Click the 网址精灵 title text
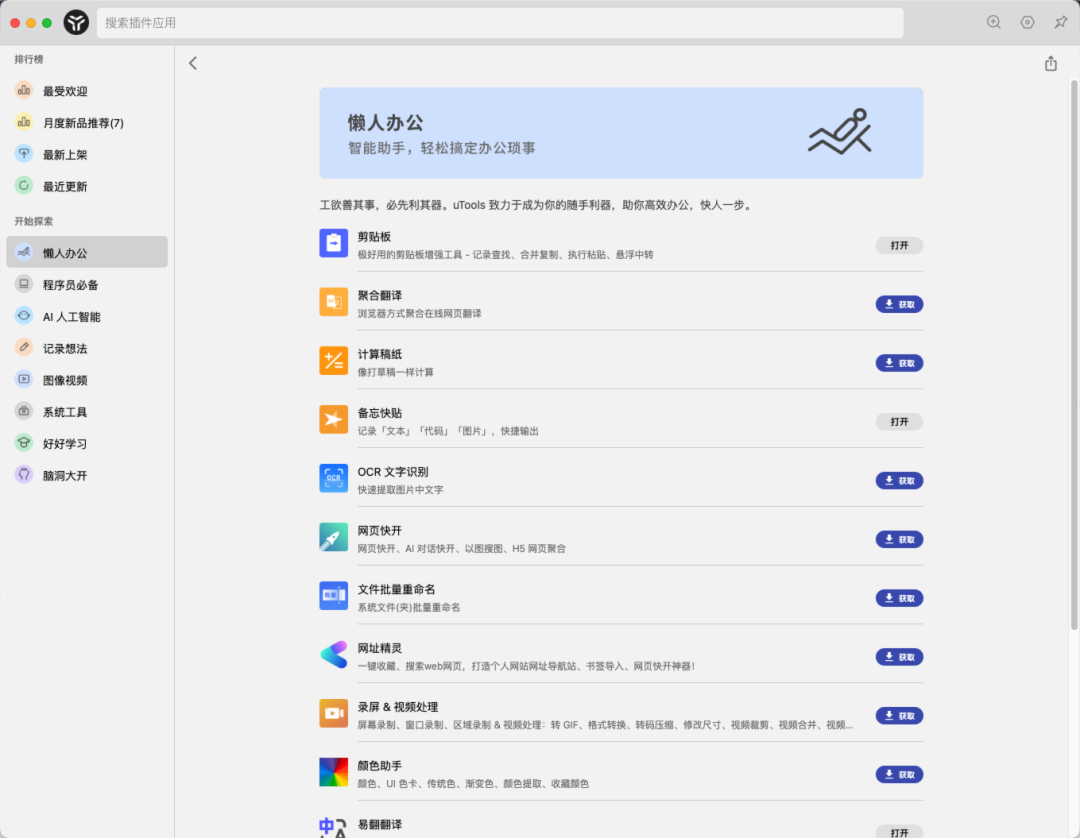1080x838 pixels. pyautogui.click(x=380, y=648)
